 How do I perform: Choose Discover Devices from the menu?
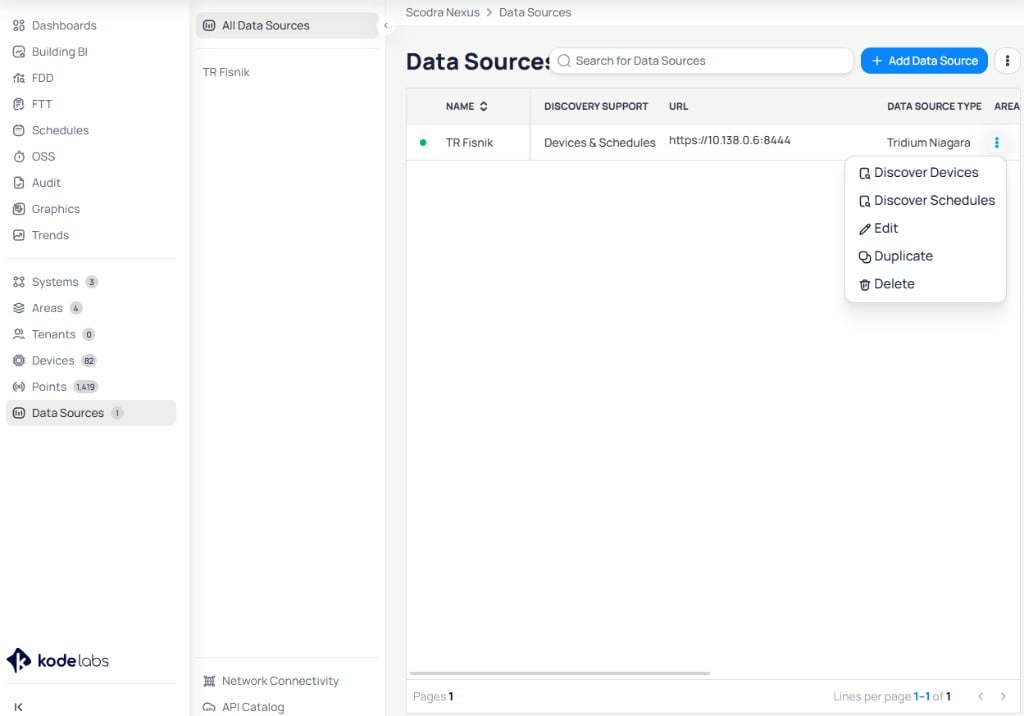(925, 173)
